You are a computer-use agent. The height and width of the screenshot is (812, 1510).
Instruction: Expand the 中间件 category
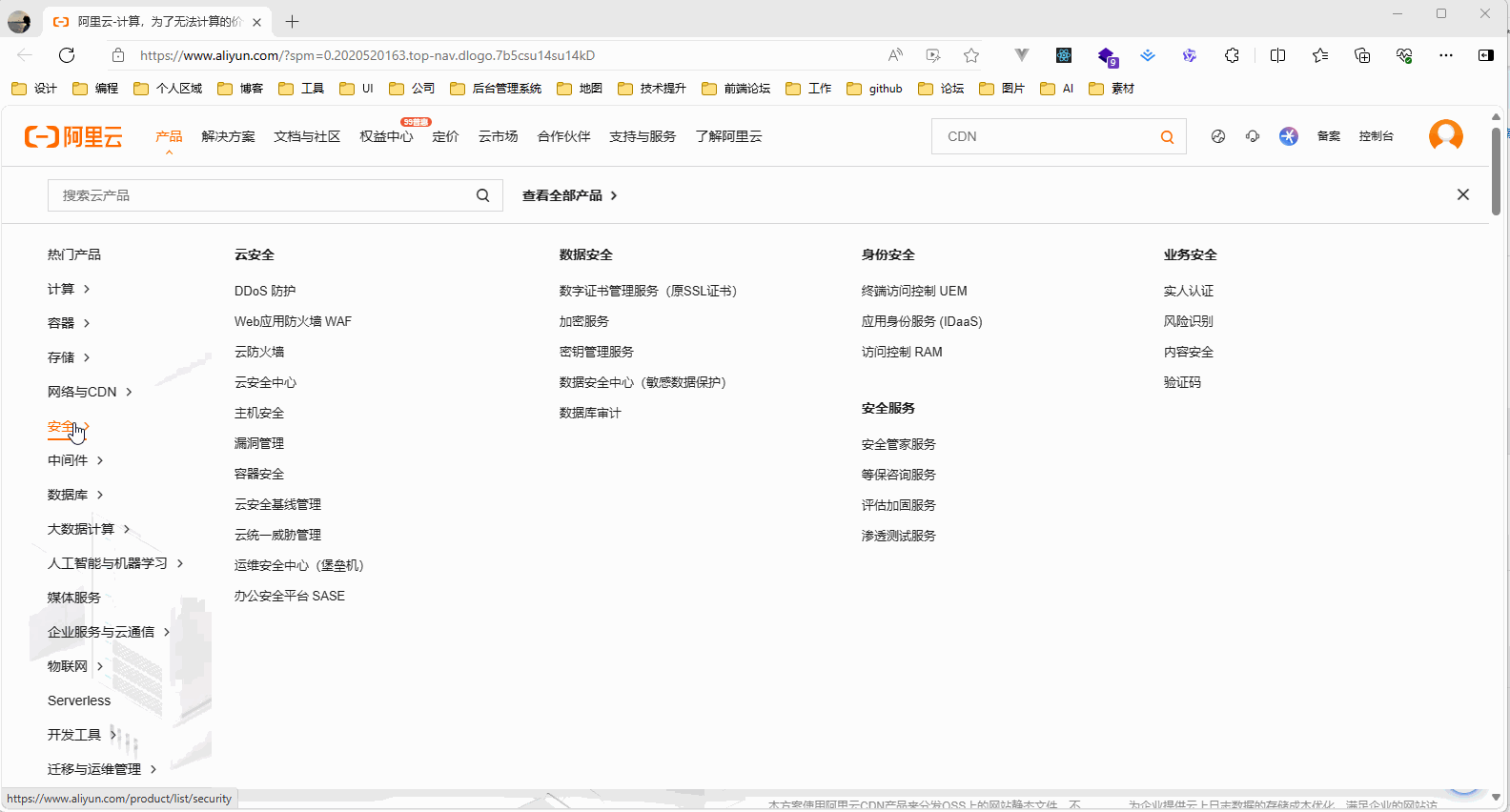coord(75,460)
